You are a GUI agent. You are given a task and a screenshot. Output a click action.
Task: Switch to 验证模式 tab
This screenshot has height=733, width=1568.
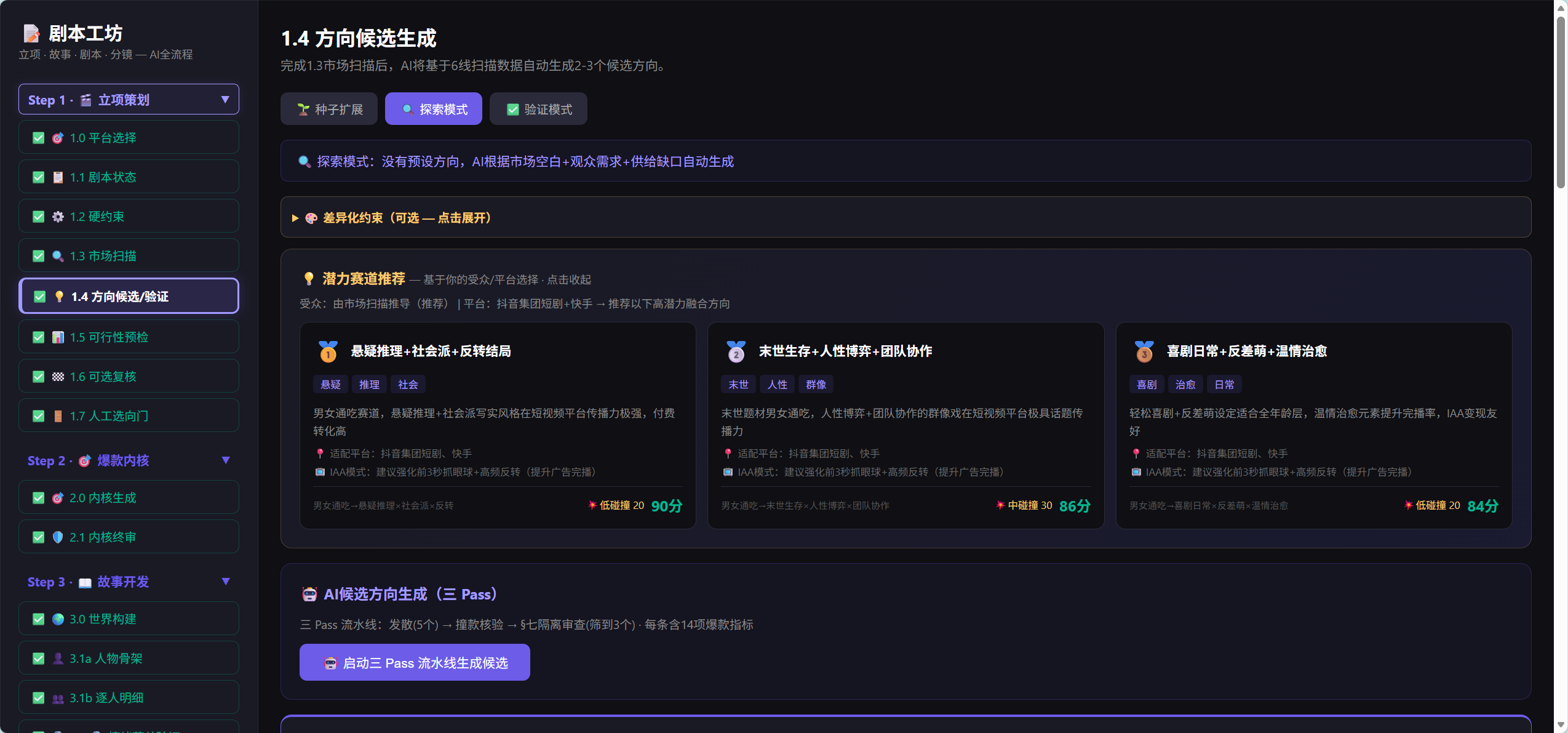(x=538, y=110)
